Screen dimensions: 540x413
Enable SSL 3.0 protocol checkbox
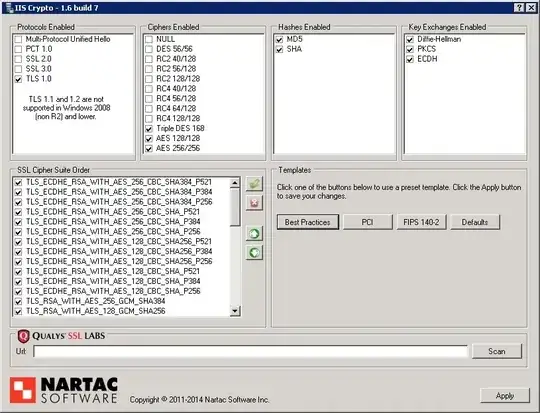pyautogui.click(x=18, y=69)
